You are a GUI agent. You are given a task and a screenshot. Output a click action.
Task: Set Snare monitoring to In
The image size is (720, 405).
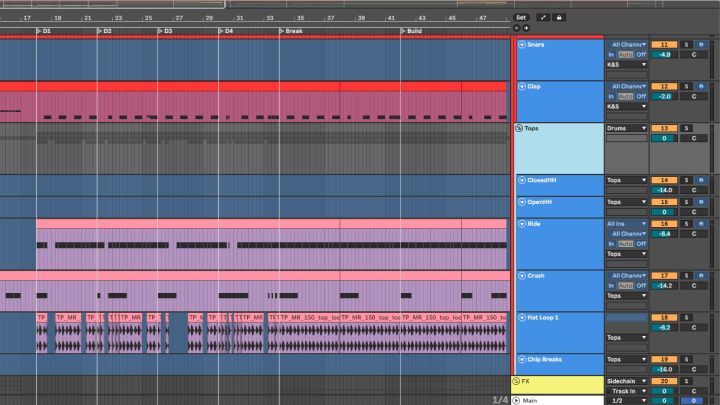(x=611, y=55)
